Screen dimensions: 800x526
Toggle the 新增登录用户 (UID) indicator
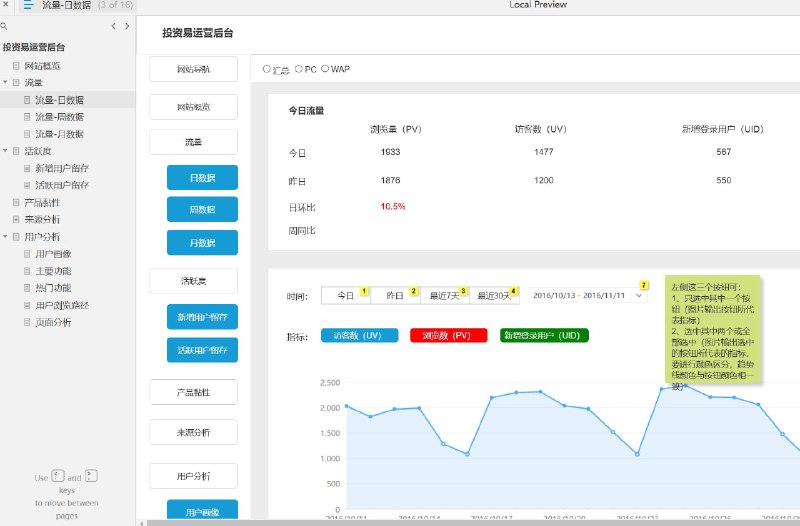coord(544,335)
